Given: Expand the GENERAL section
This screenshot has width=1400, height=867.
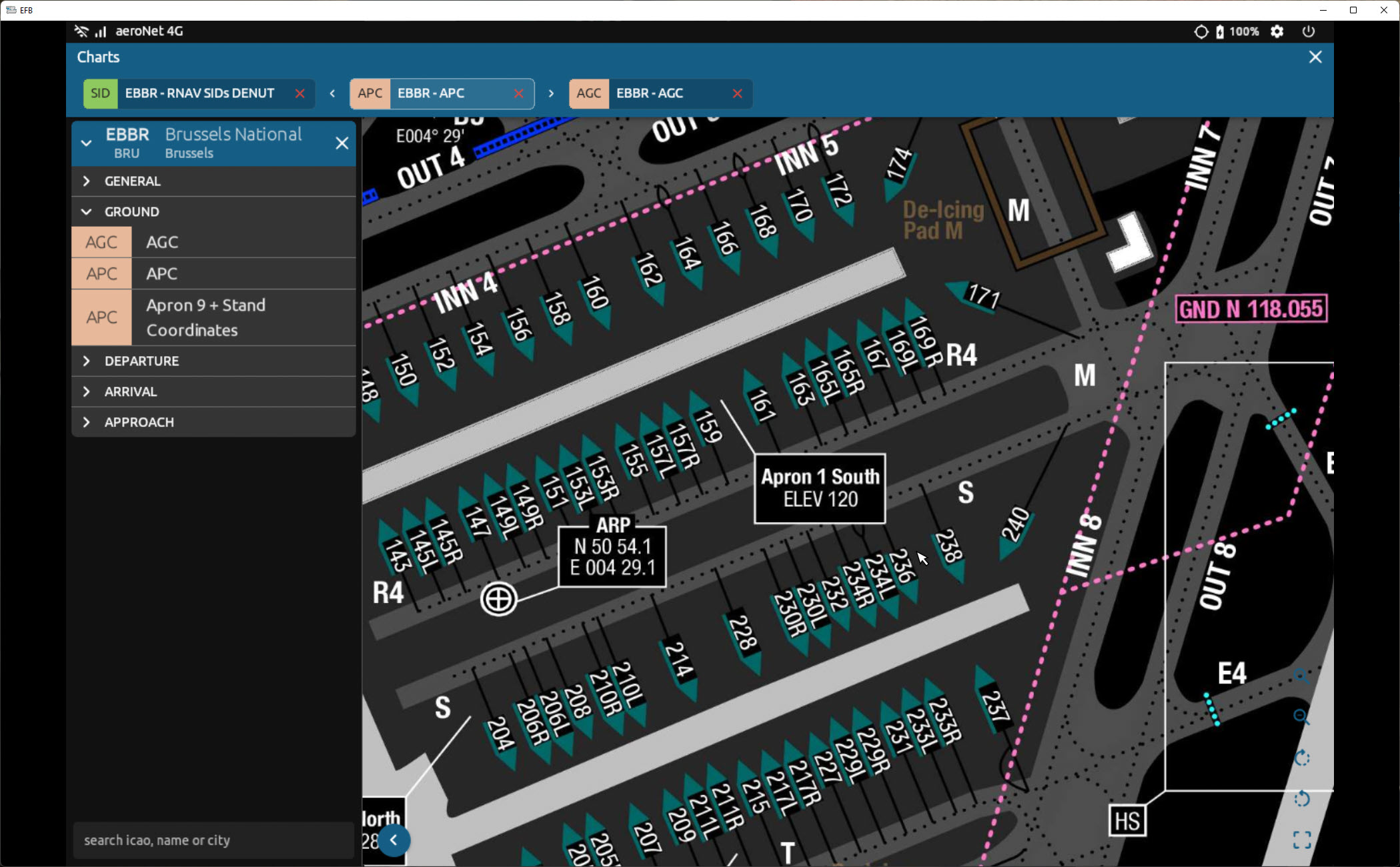Looking at the screenshot, I should tap(132, 181).
